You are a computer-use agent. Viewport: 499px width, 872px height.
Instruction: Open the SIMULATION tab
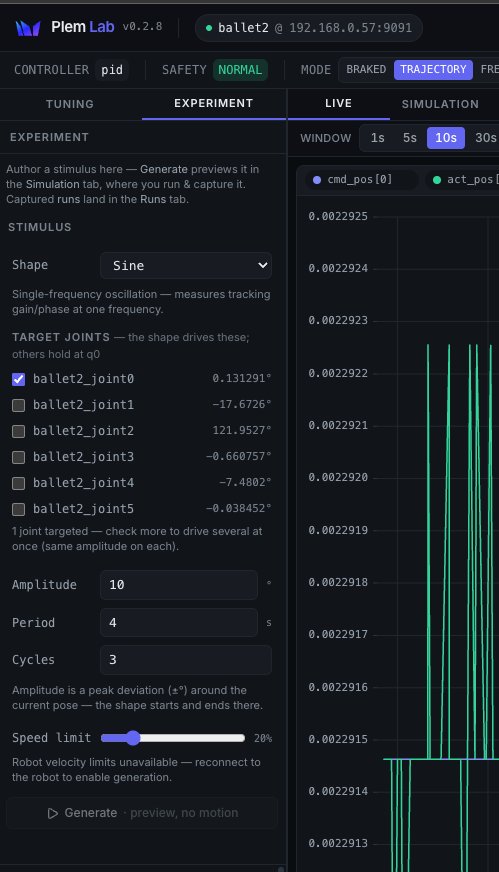[x=440, y=104]
